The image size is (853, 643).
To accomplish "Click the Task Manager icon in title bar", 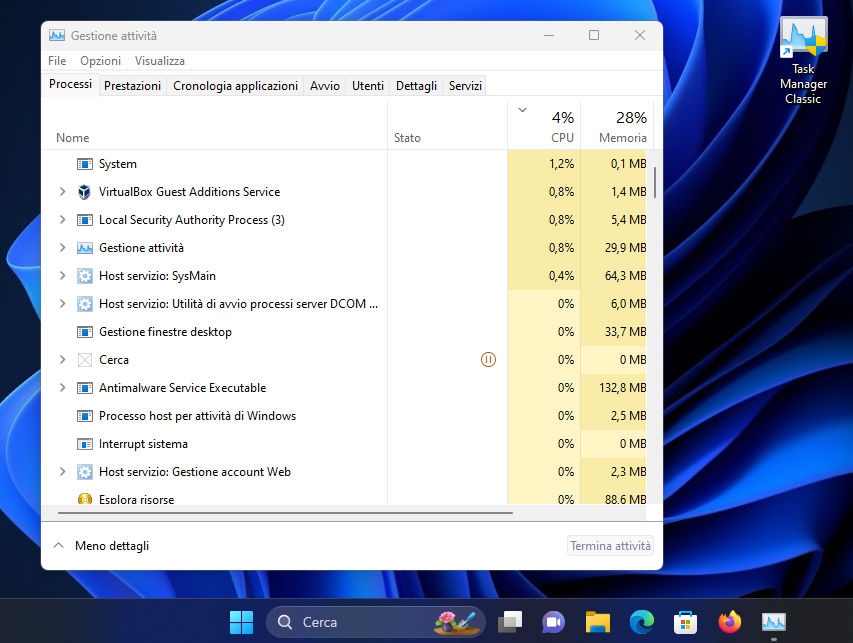I will [x=57, y=36].
